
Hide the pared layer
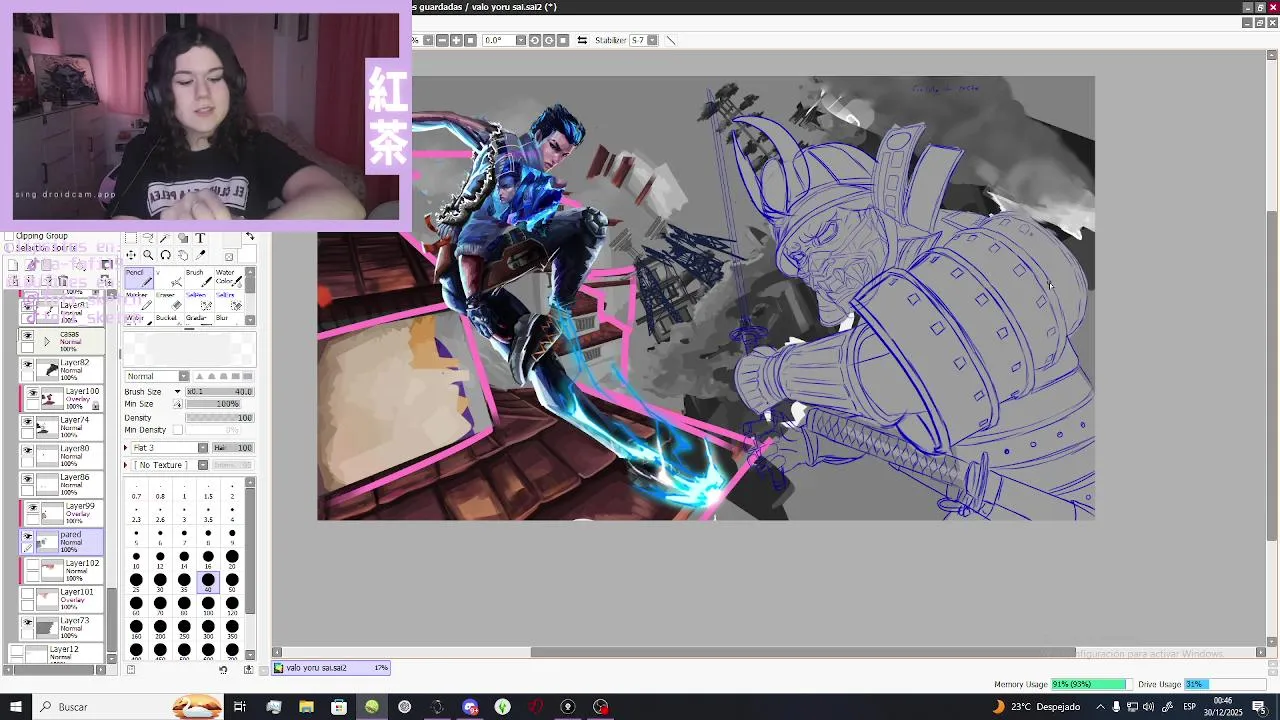click(x=27, y=537)
